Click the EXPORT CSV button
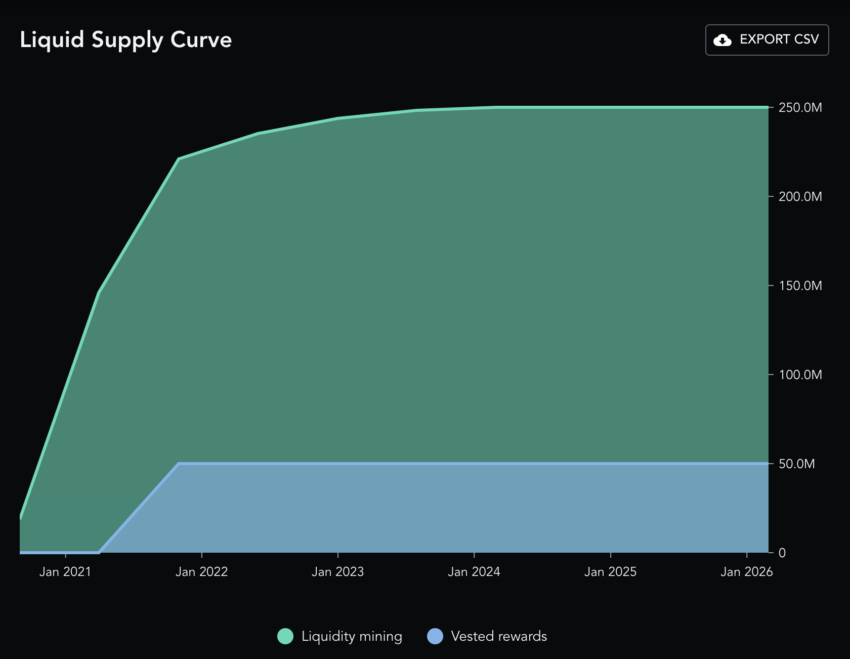 [x=767, y=40]
